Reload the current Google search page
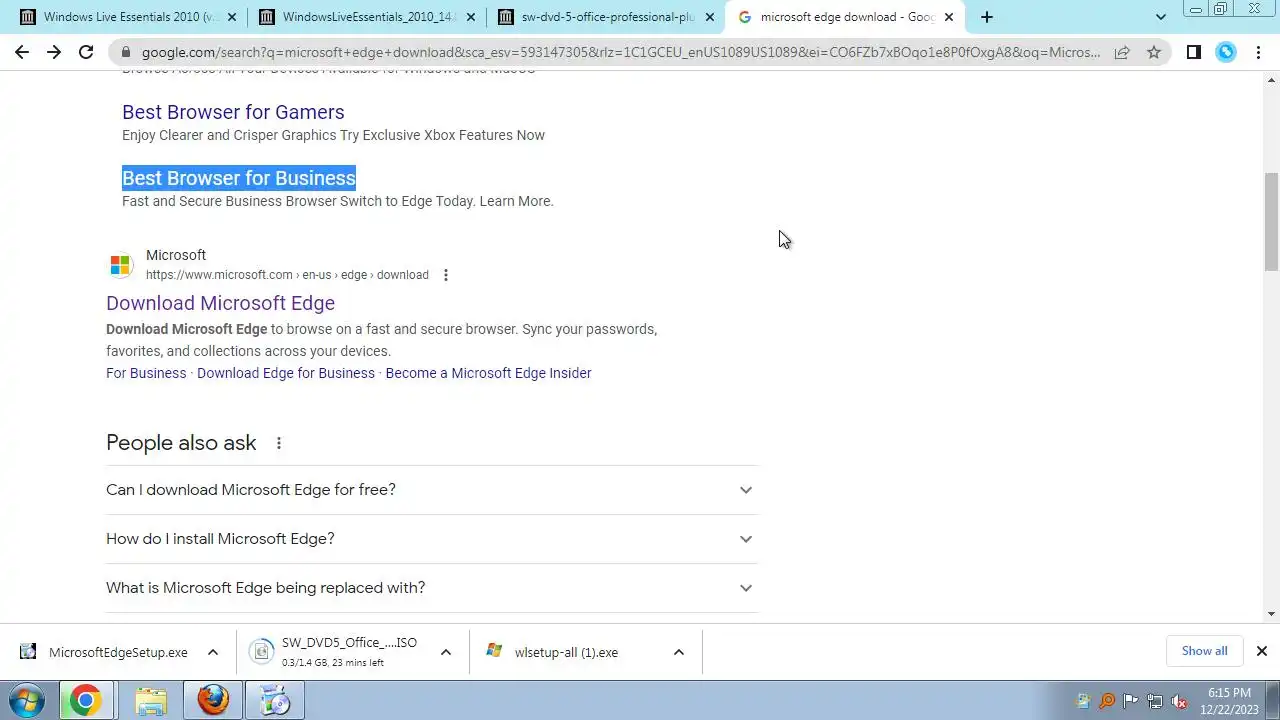The width and height of the screenshot is (1280, 720). [86, 52]
